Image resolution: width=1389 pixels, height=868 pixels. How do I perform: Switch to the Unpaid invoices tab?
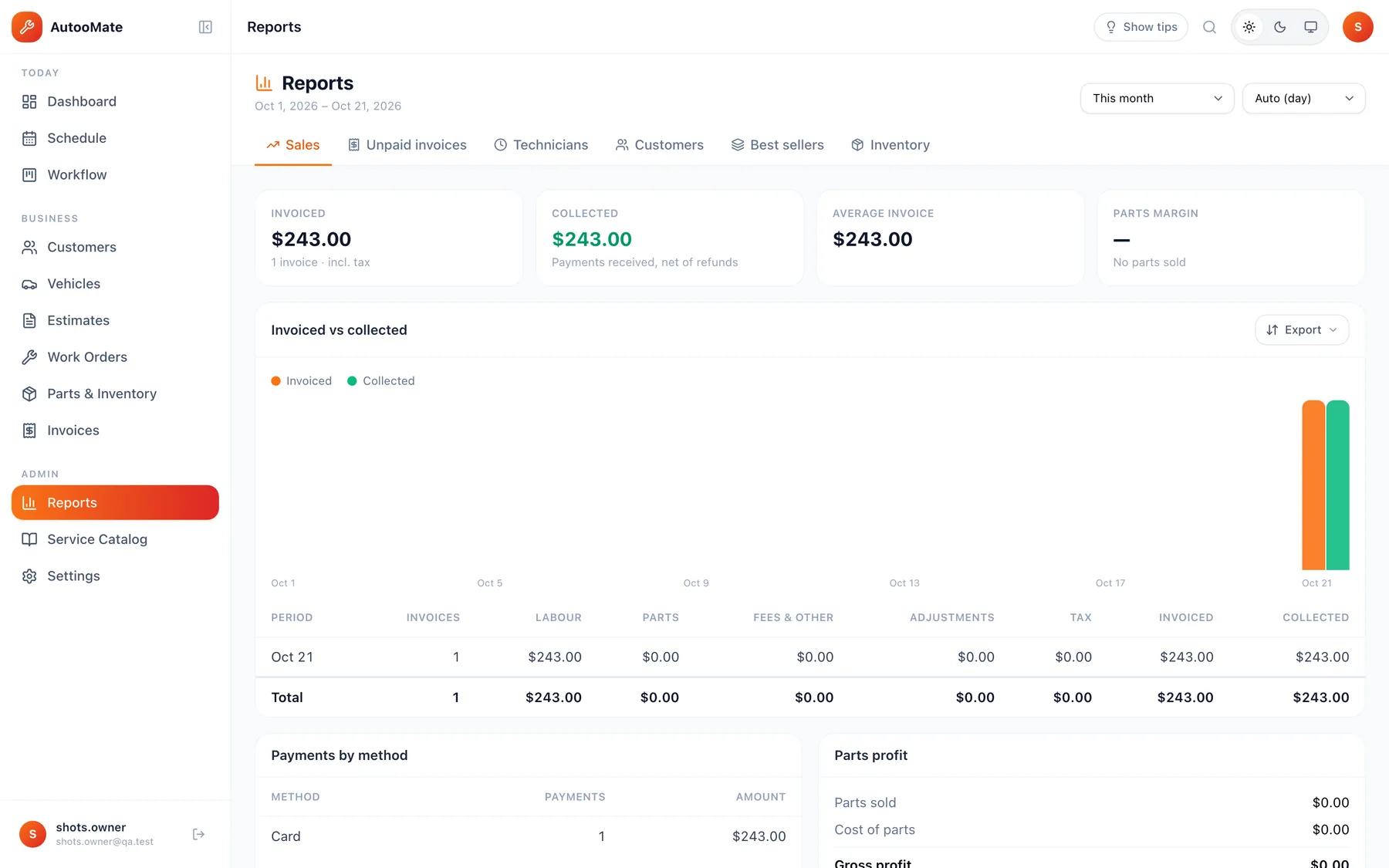[x=407, y=145]
